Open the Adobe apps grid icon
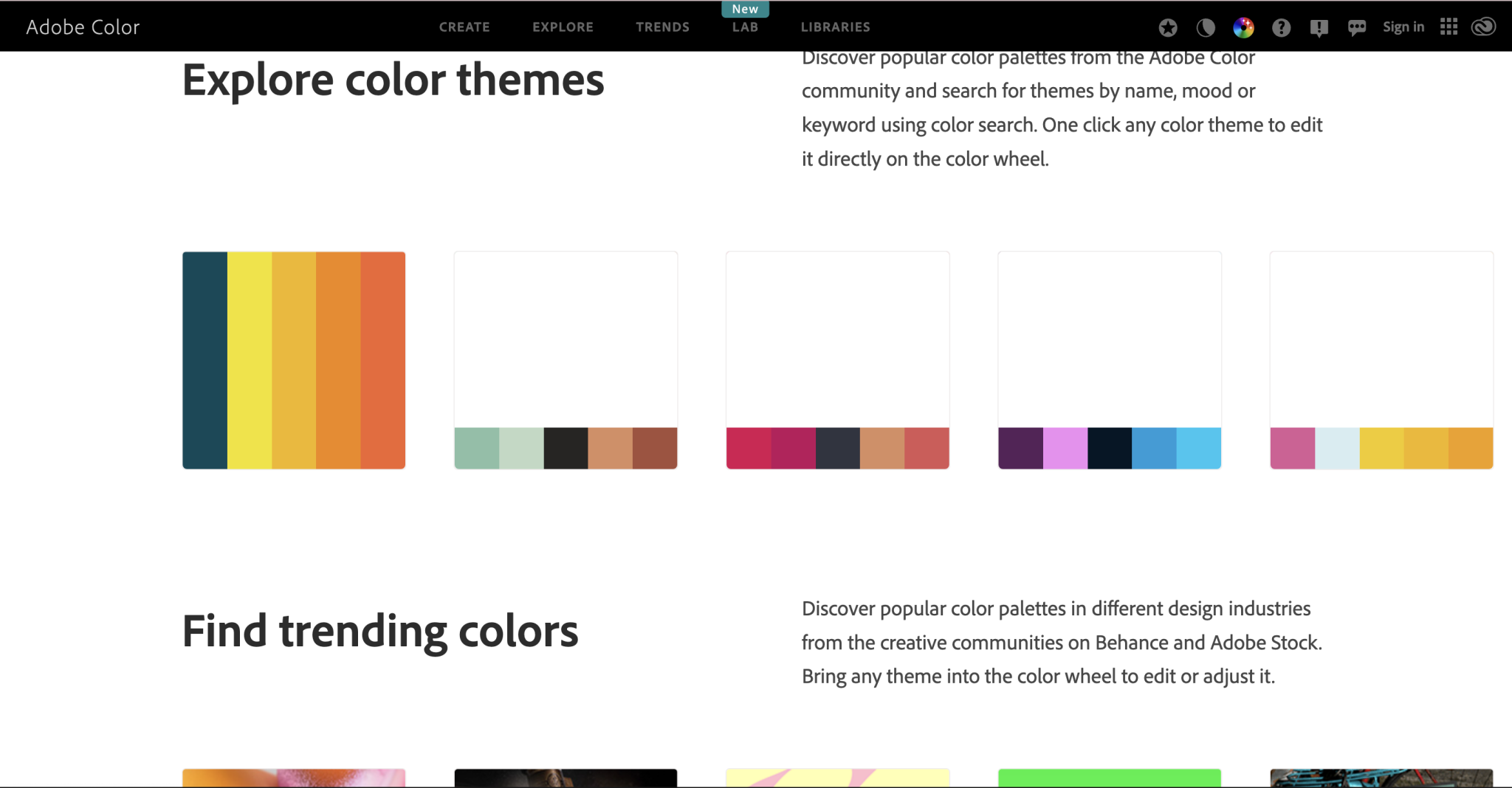 point(1449,27)
